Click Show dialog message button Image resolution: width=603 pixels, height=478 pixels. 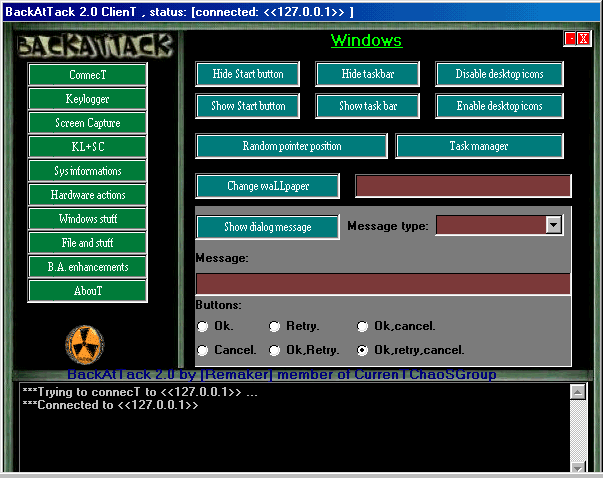(x=267, y=227)
